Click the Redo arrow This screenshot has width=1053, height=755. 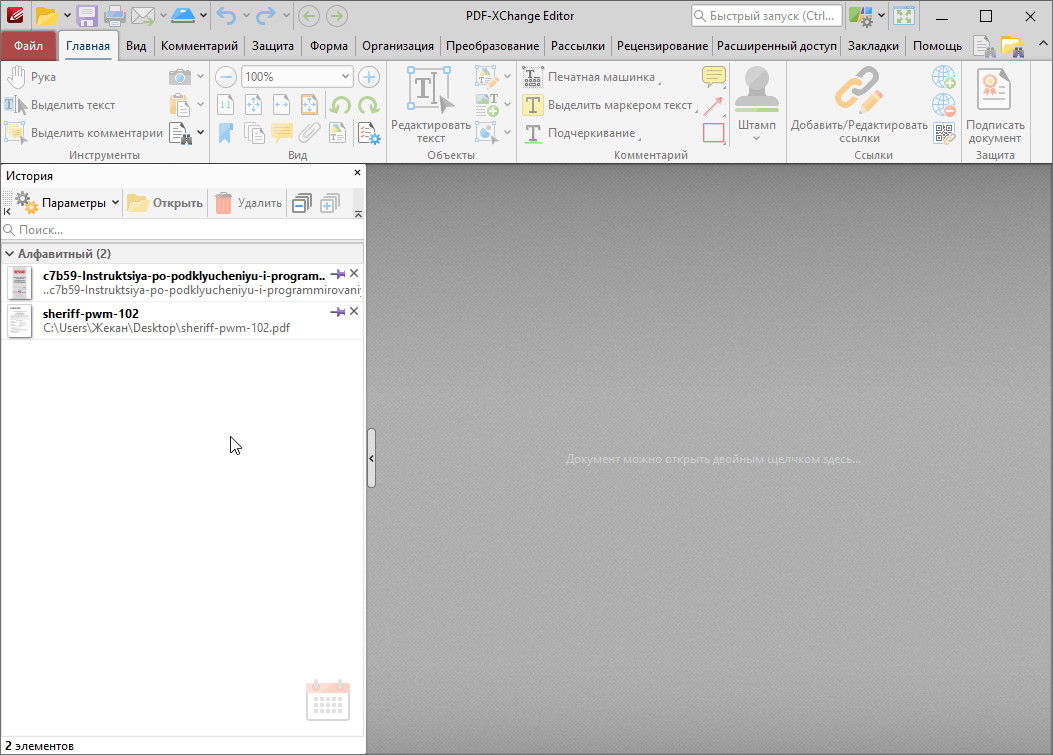[x=266, y=15]
